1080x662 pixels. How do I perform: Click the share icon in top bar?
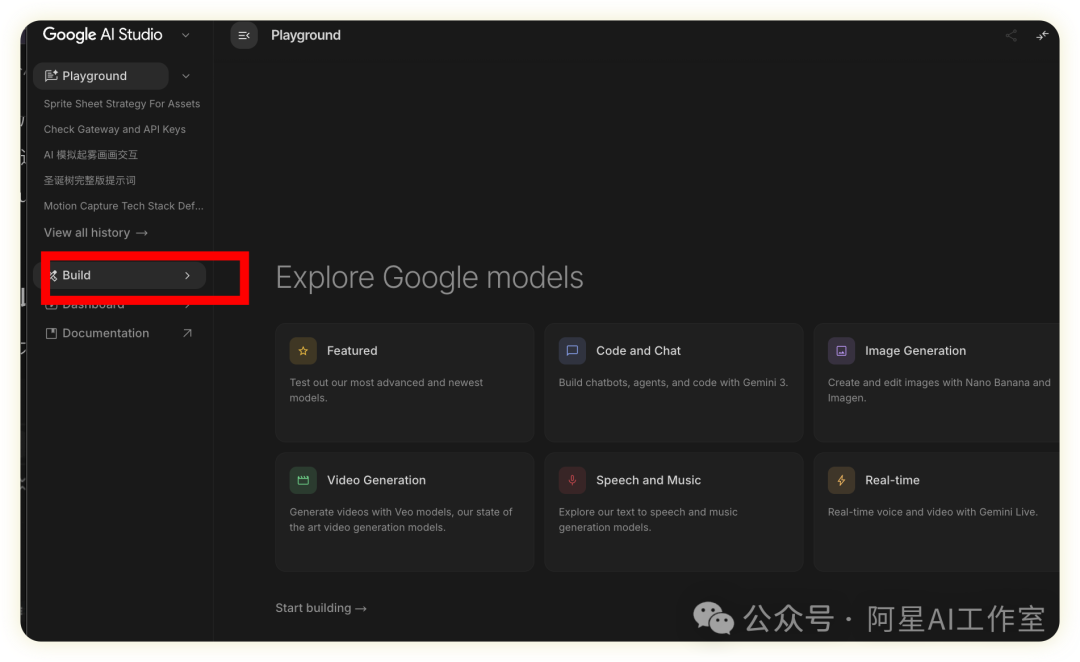coord(1011,35)
